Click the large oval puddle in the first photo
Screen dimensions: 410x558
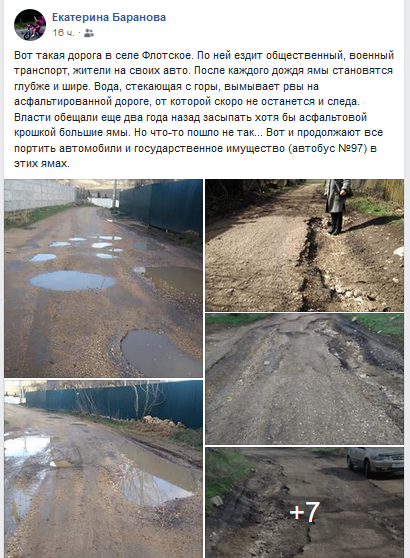click(73, 280)
